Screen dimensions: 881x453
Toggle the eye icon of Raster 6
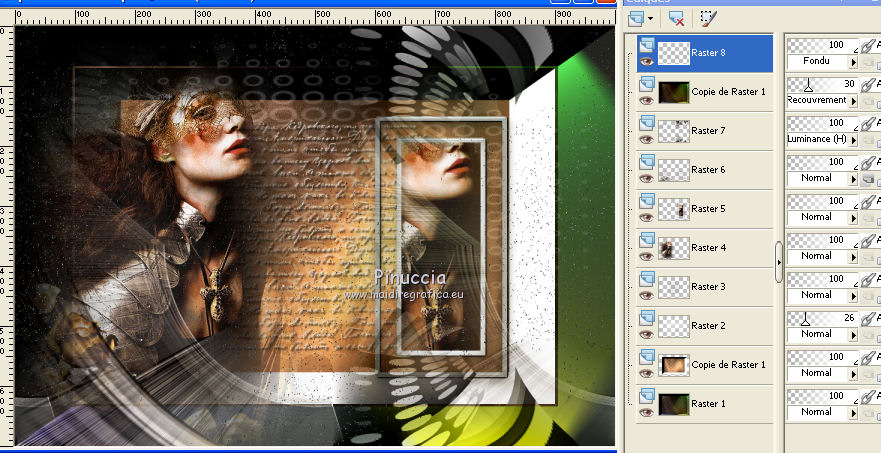tap(647, 178)
